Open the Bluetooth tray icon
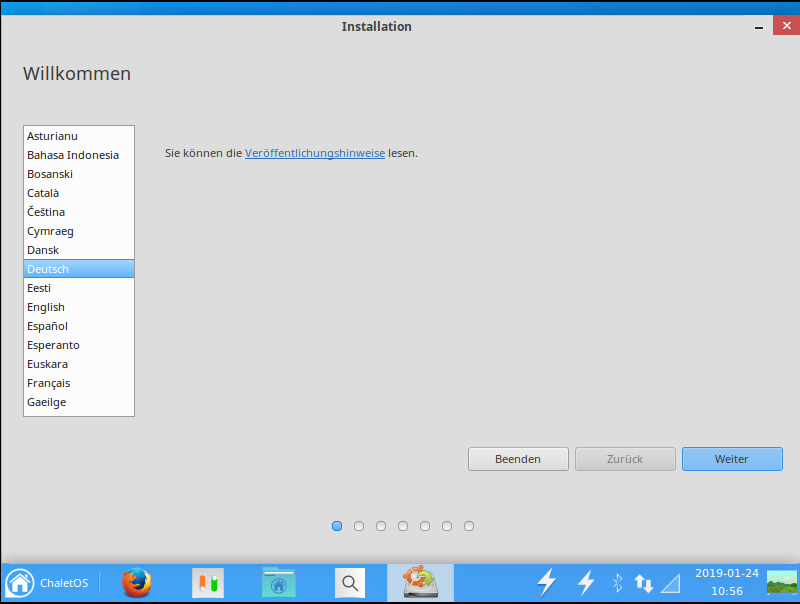The image size is (800, 604). (x=617, y=583)
